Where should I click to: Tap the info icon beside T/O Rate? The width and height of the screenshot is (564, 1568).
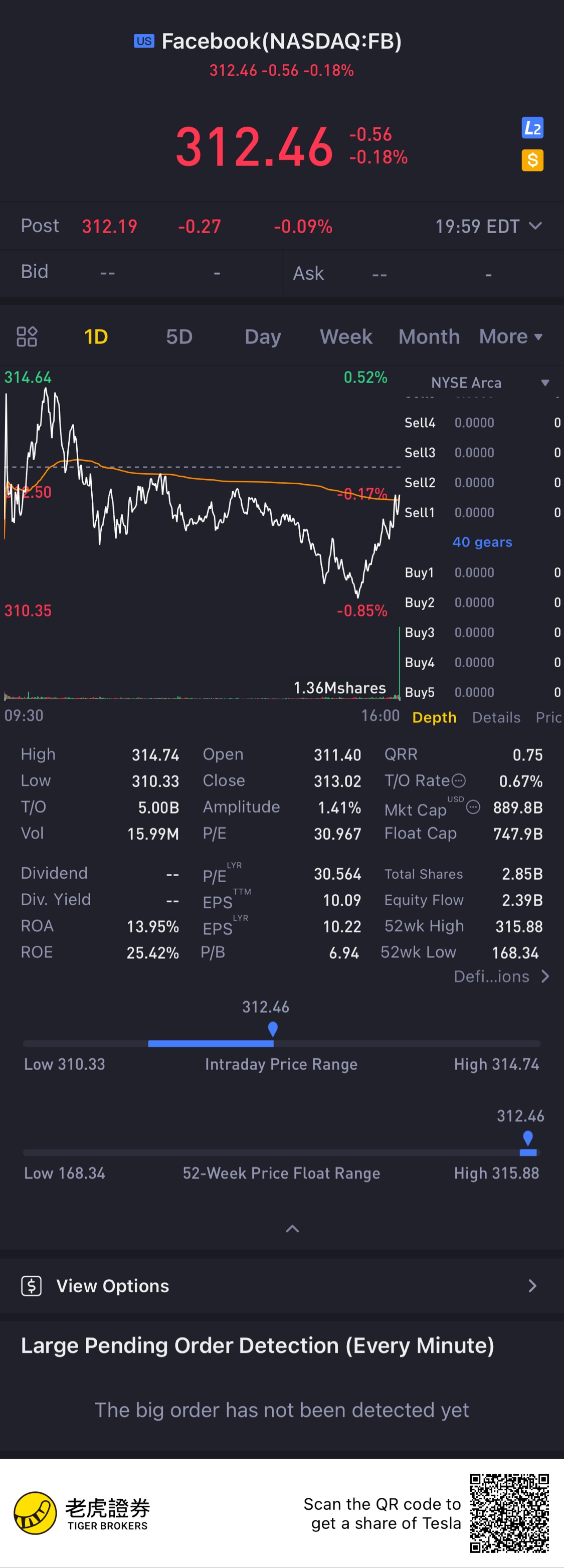459,780
